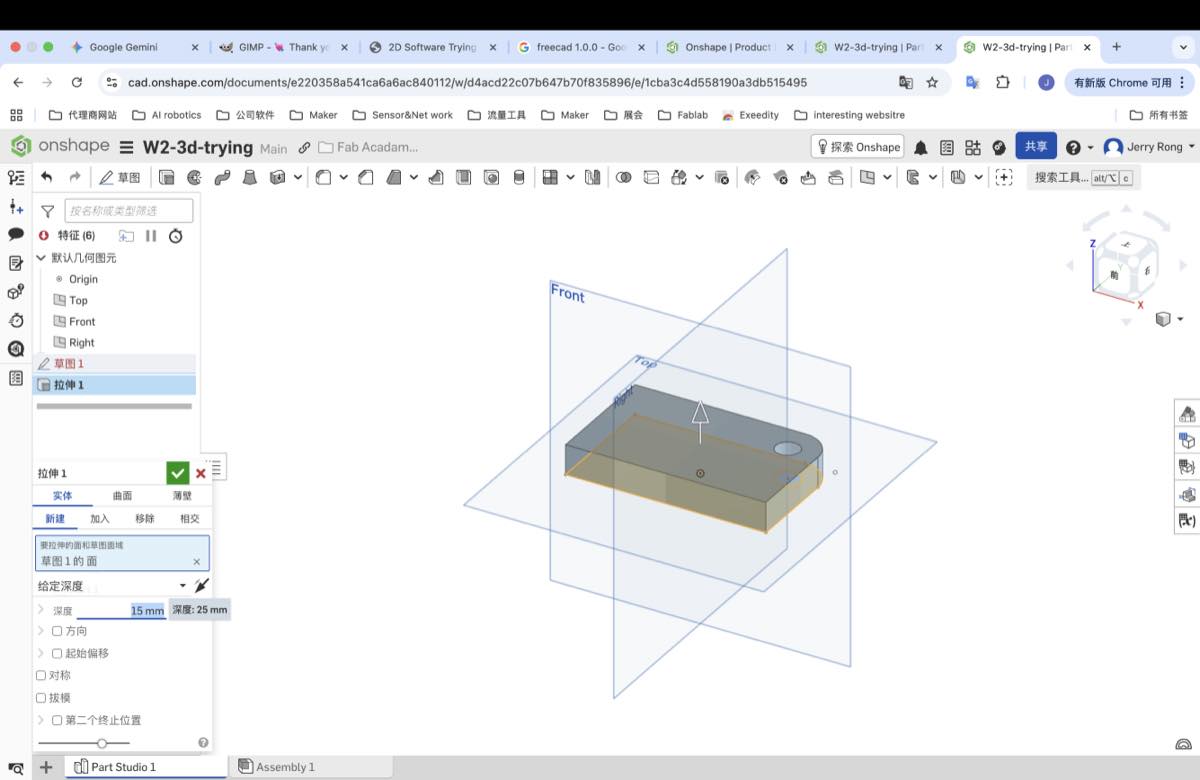
Task: Toggle the 方向 checkbox
Action: (57, 631)
